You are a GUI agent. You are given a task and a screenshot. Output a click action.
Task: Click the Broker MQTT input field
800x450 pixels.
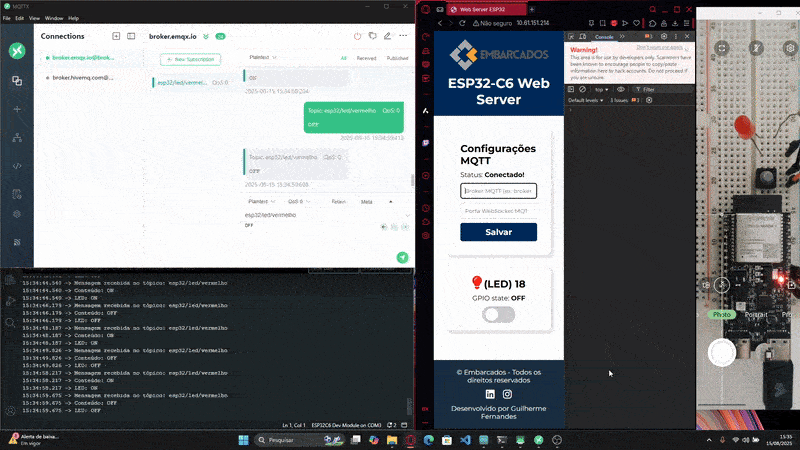tap(498, 190)
